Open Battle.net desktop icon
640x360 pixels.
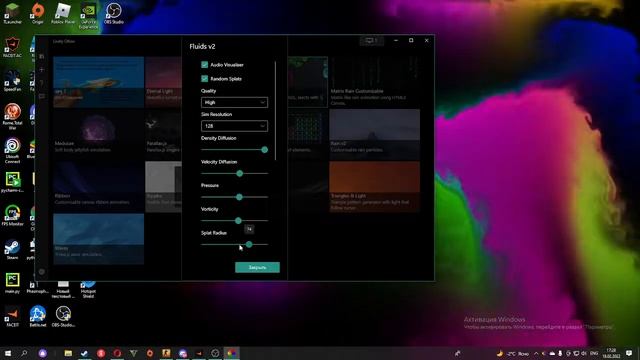(x=38, y=317)
